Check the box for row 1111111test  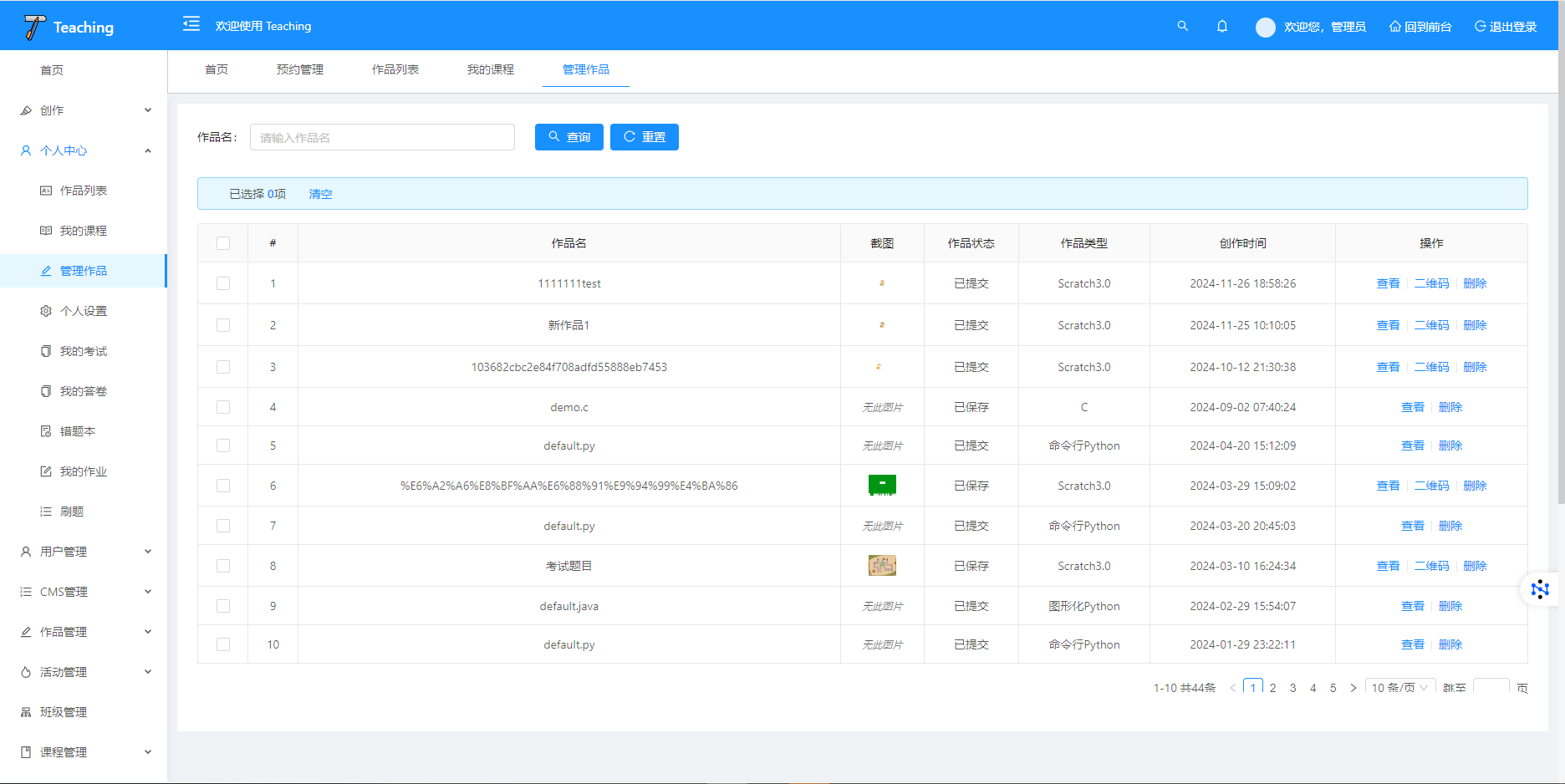[x=223, y=283]
